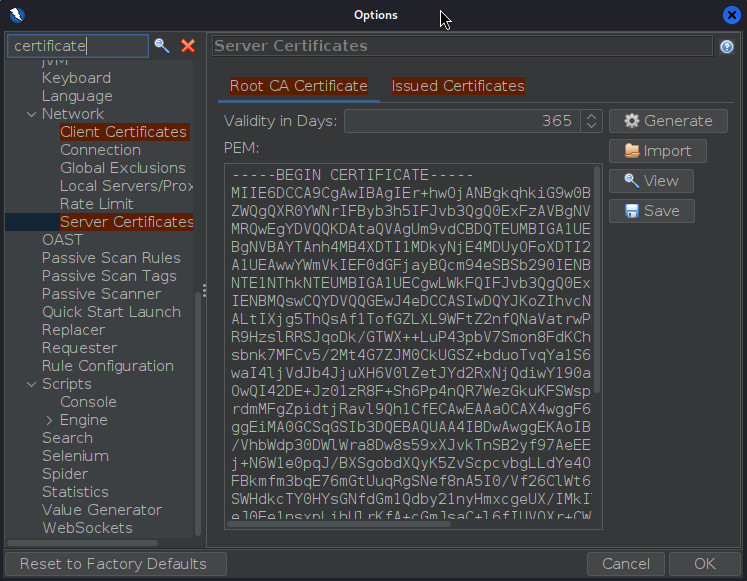Import a certificate using Import button
The width and height of the screenshot is (747, 581).
(x=658, y=151)
